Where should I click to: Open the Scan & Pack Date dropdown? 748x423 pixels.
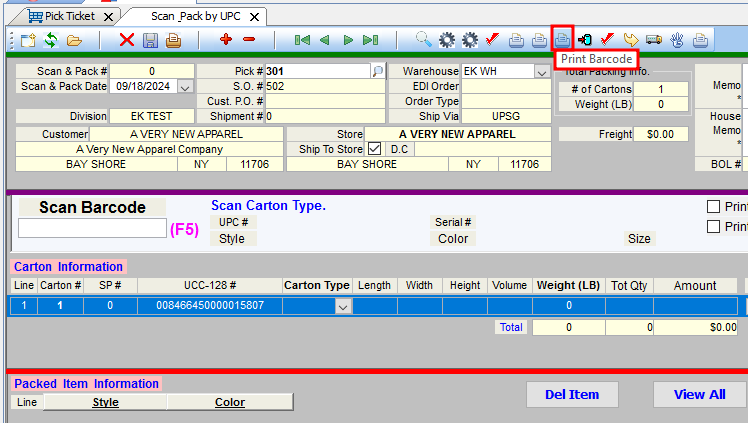[185, 87]
